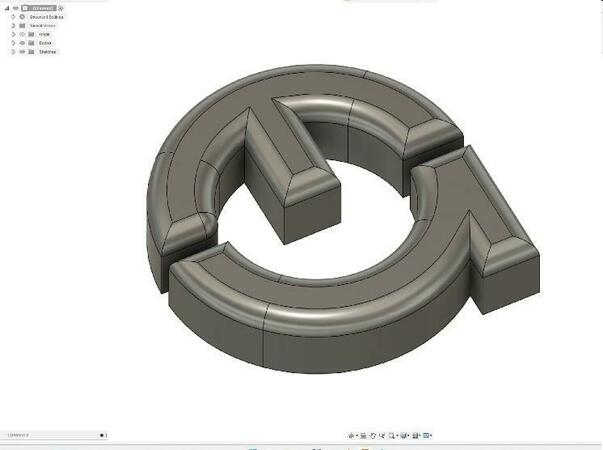Toggle visibility eye of Bodies folder
Screen dimensions: 603x450
click(22, 43)
